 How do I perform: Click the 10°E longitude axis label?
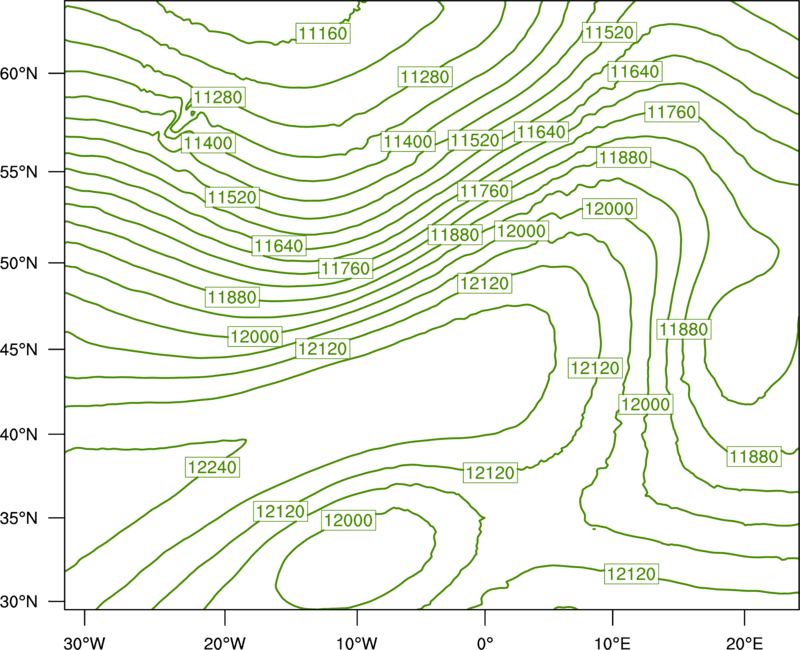(612, 643)
